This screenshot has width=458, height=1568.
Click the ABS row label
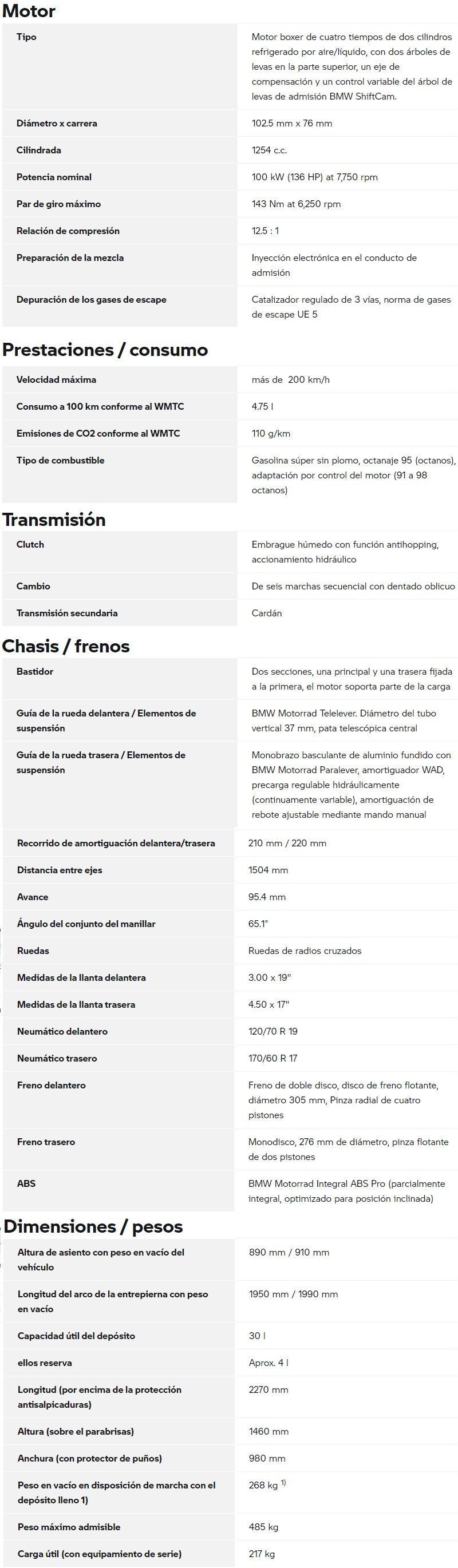pyautogui.click(x=26, y=1183)
